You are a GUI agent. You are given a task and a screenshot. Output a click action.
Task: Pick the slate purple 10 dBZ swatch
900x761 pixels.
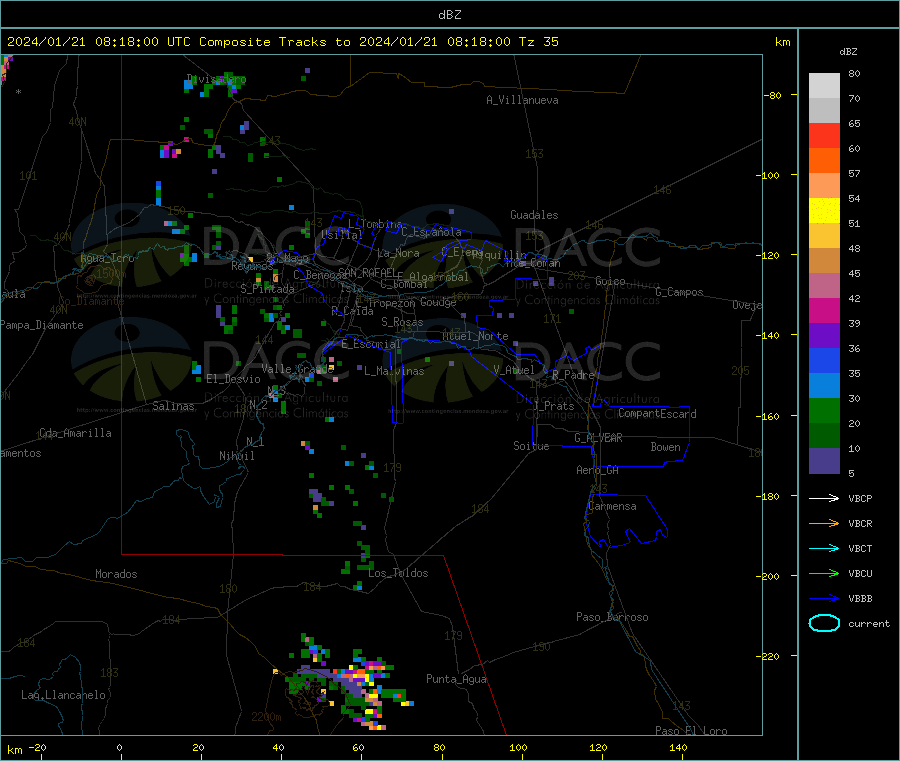pos(824,461)
